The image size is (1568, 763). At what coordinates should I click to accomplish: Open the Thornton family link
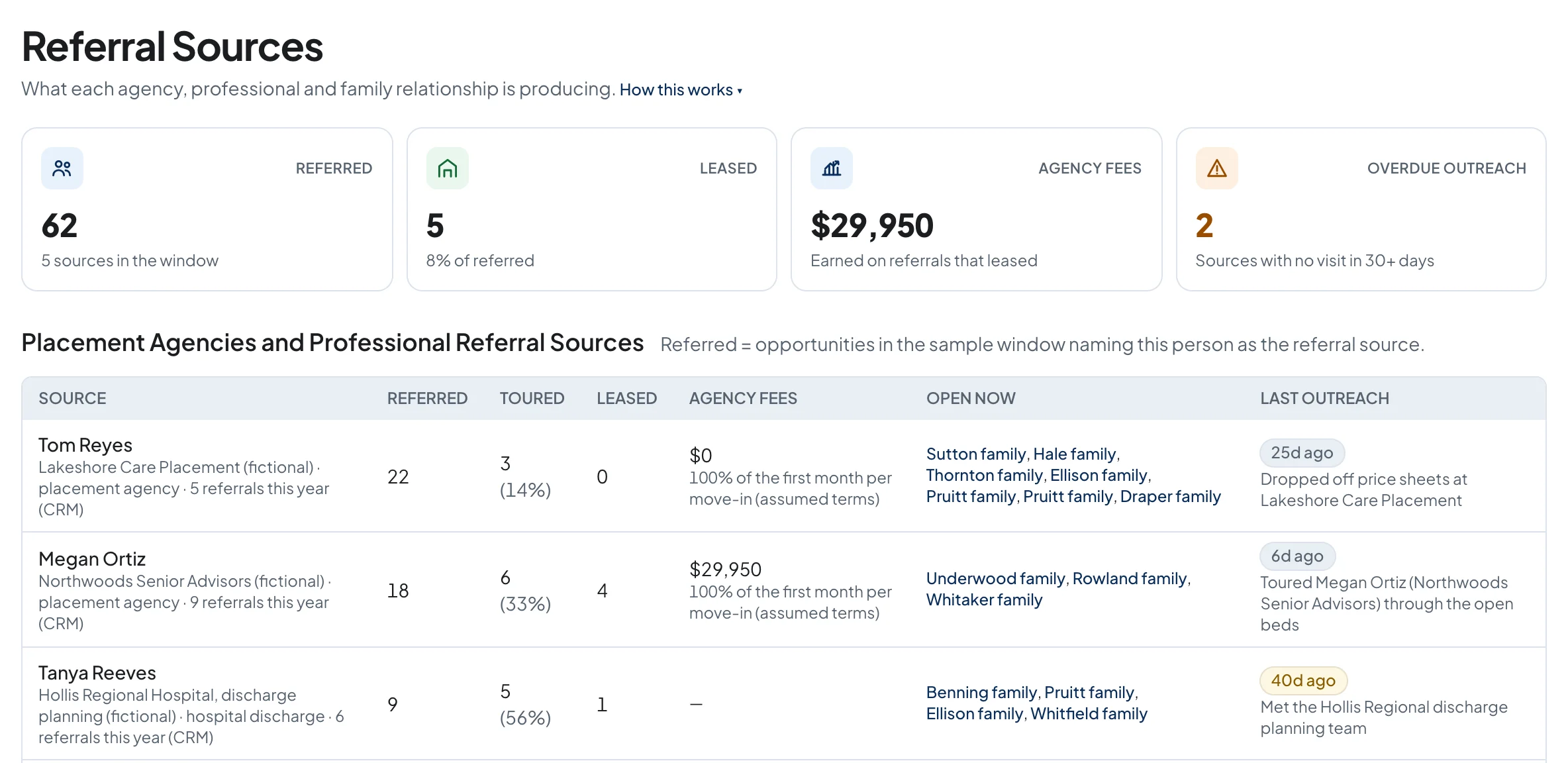(x=985, y=476)
